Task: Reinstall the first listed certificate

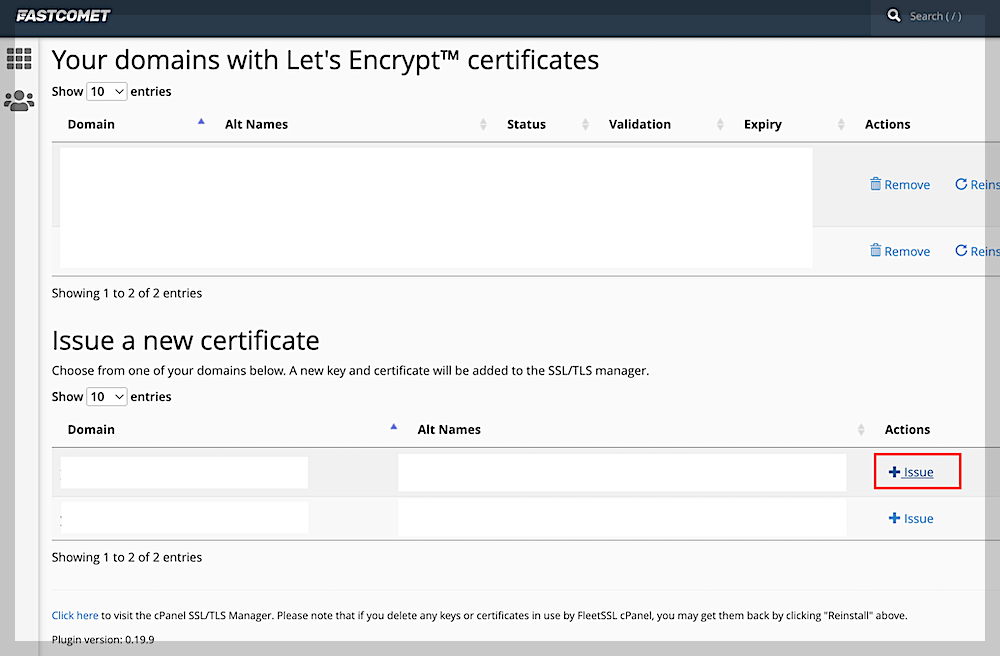Action: [x=977, y=184]
